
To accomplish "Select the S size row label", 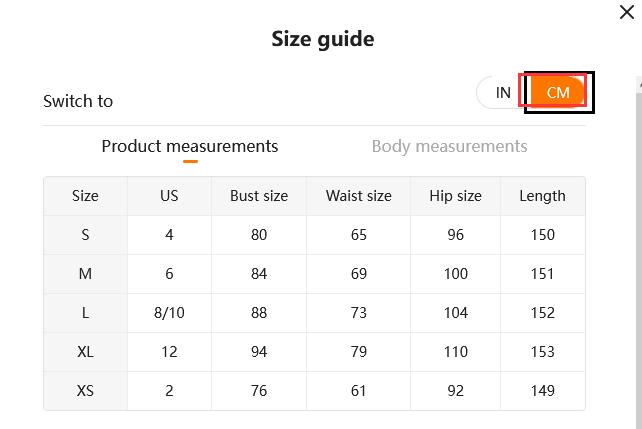I will coord(86,235).
